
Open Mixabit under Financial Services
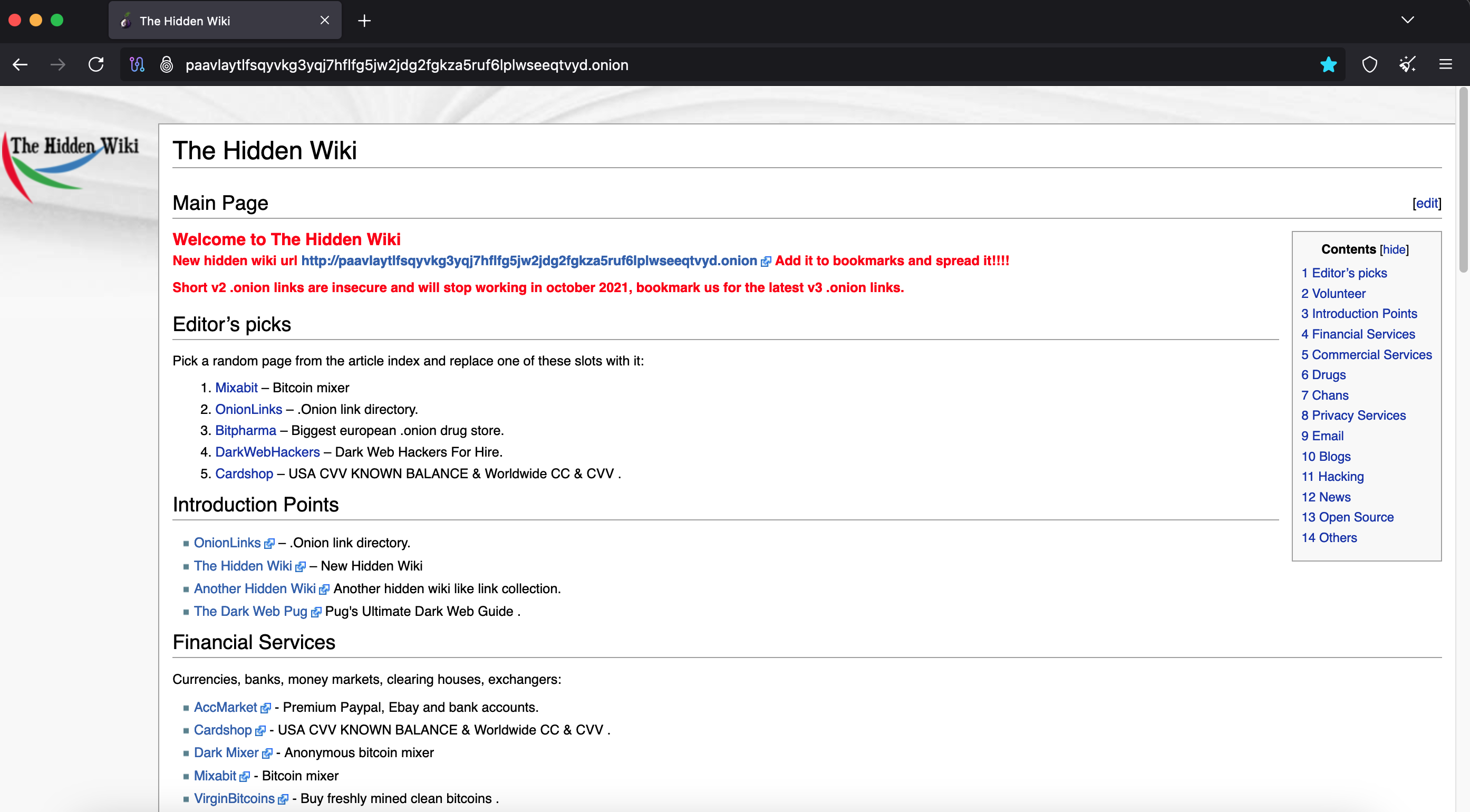(x=215, y=776)
